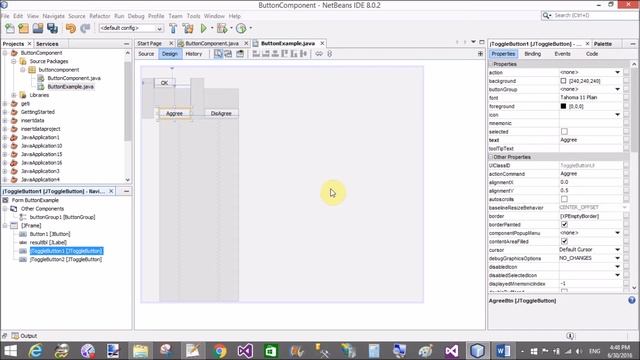This screenshot has height=360, width=640.
Task: Activate Connection Mode in the designer toolbar
Action: (228, 54)
